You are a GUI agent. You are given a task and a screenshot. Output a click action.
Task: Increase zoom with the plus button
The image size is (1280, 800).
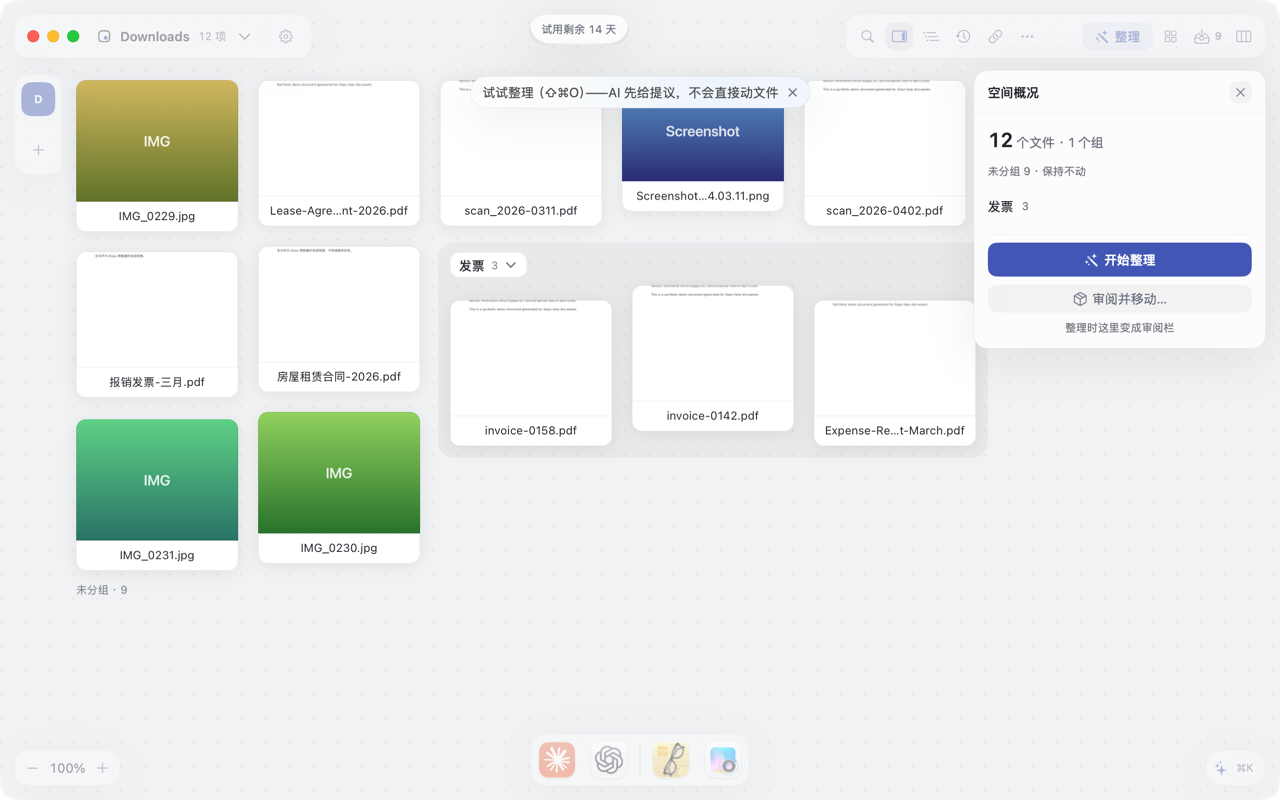coord(102,768)
